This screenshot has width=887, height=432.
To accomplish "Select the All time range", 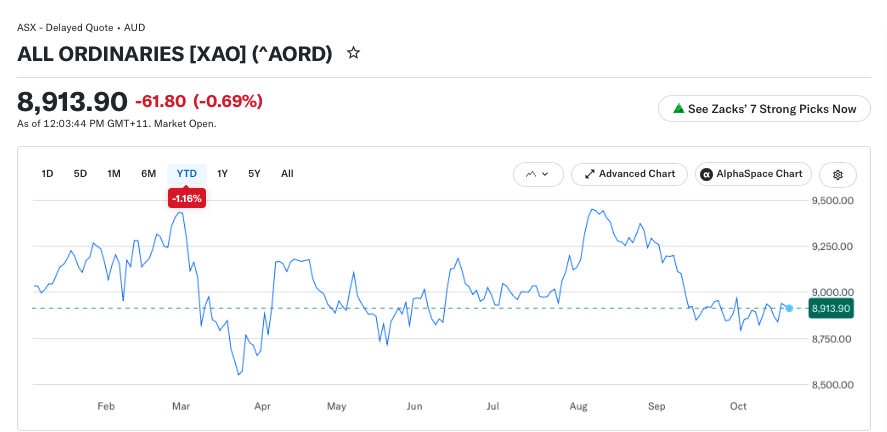I will click(287, 174).
